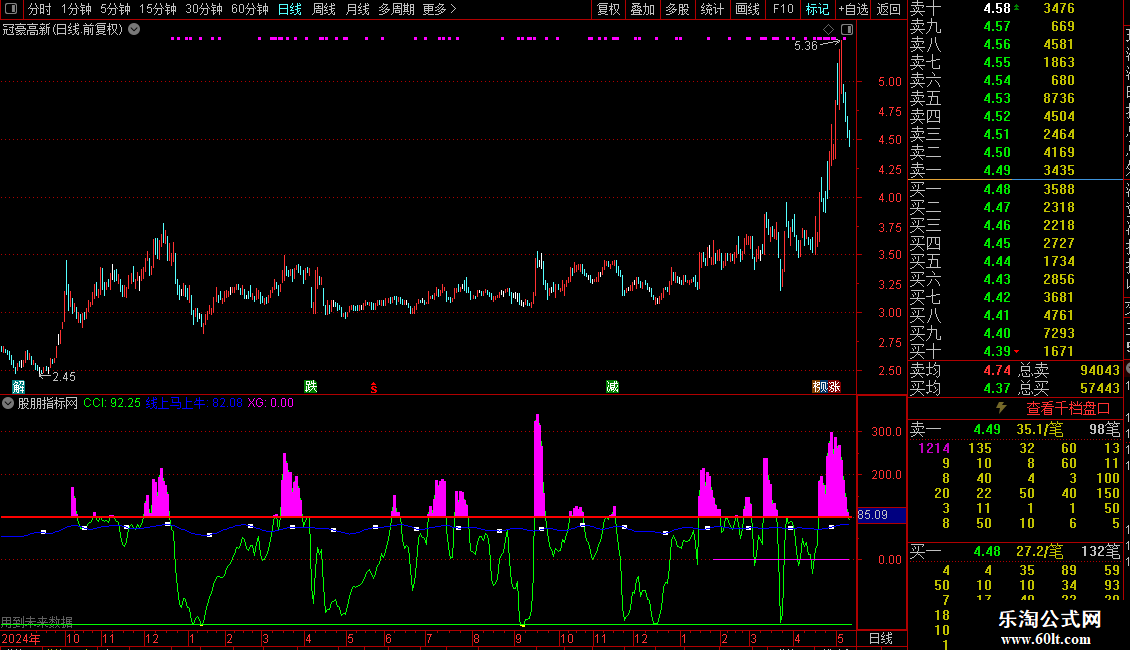Collapse the 股朋指标网 indicator with its circle arrow
Screen dimensions: 1130x650
point(8,403)
